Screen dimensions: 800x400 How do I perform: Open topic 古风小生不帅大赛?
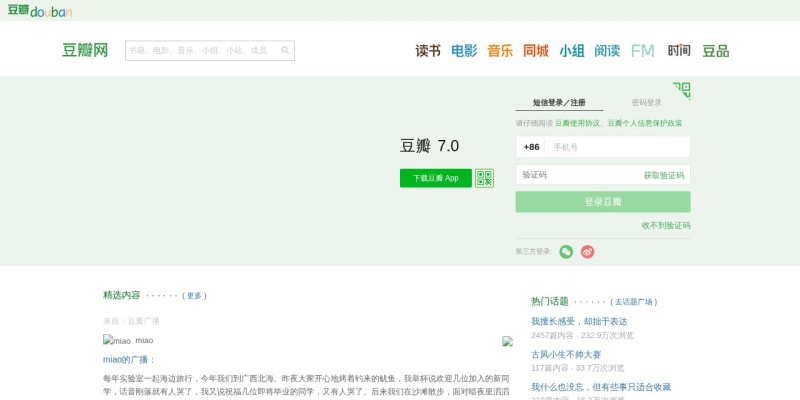click(x=566, y=354)
